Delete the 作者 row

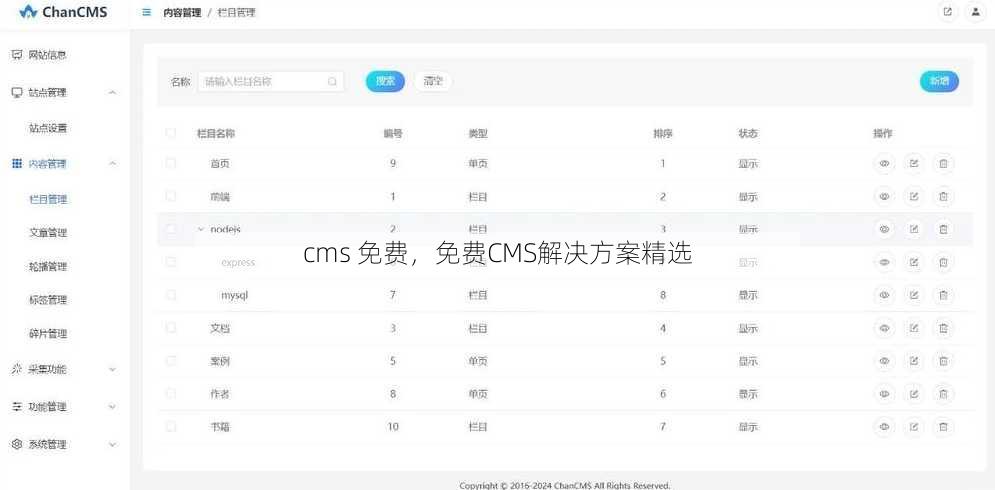point(944,394)
